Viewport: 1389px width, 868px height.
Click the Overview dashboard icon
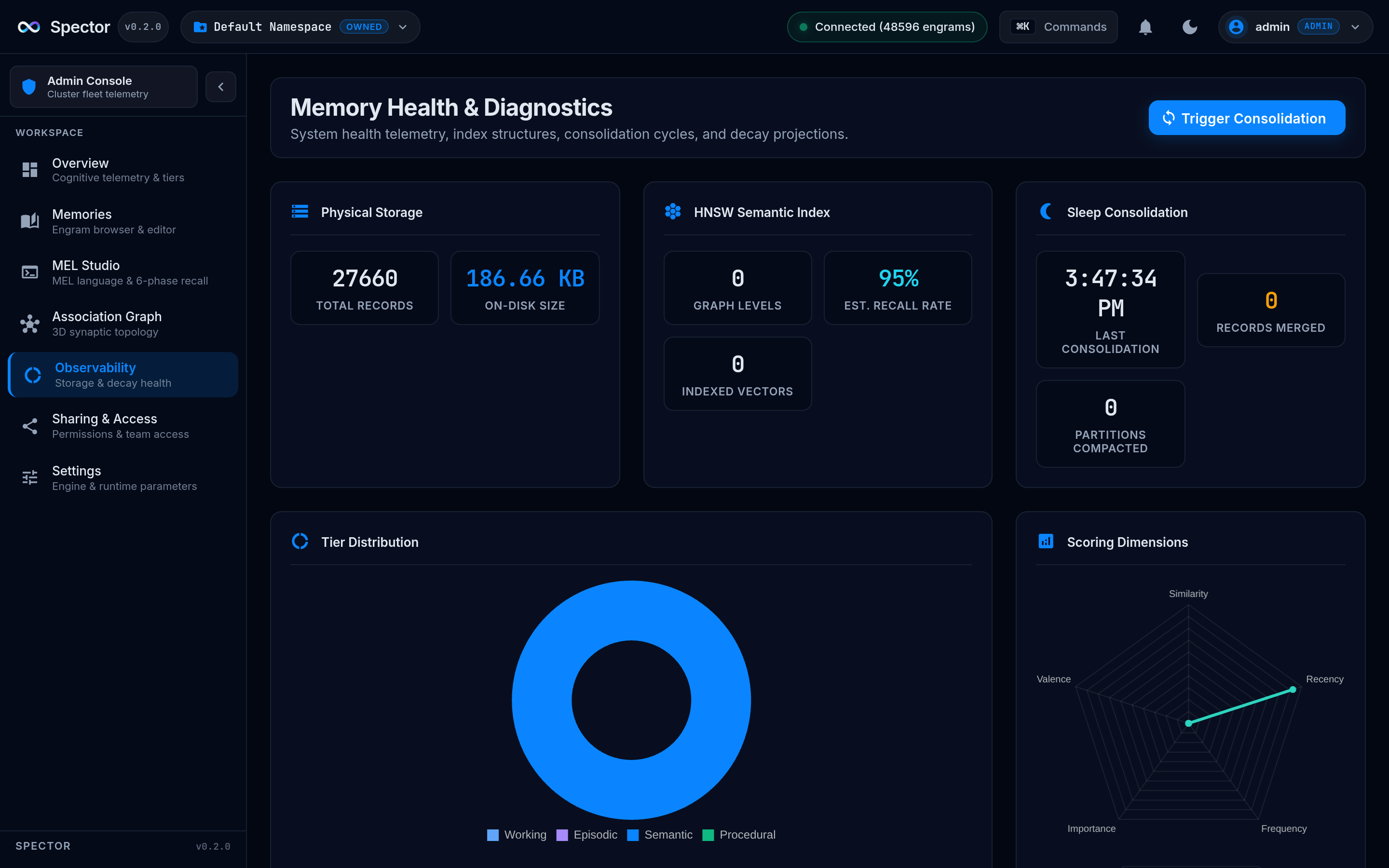click(x=30, y=169)
